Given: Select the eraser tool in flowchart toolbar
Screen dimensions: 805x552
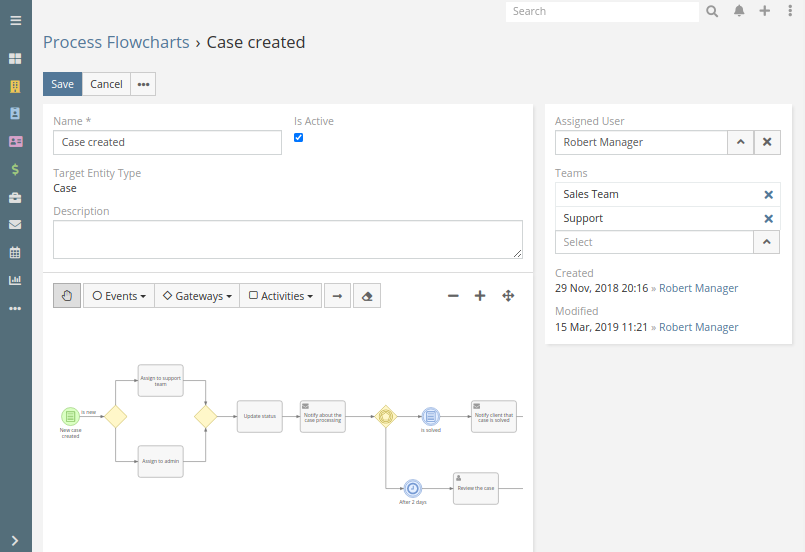Looking at the screenshot, I should (x=367, y=296).
